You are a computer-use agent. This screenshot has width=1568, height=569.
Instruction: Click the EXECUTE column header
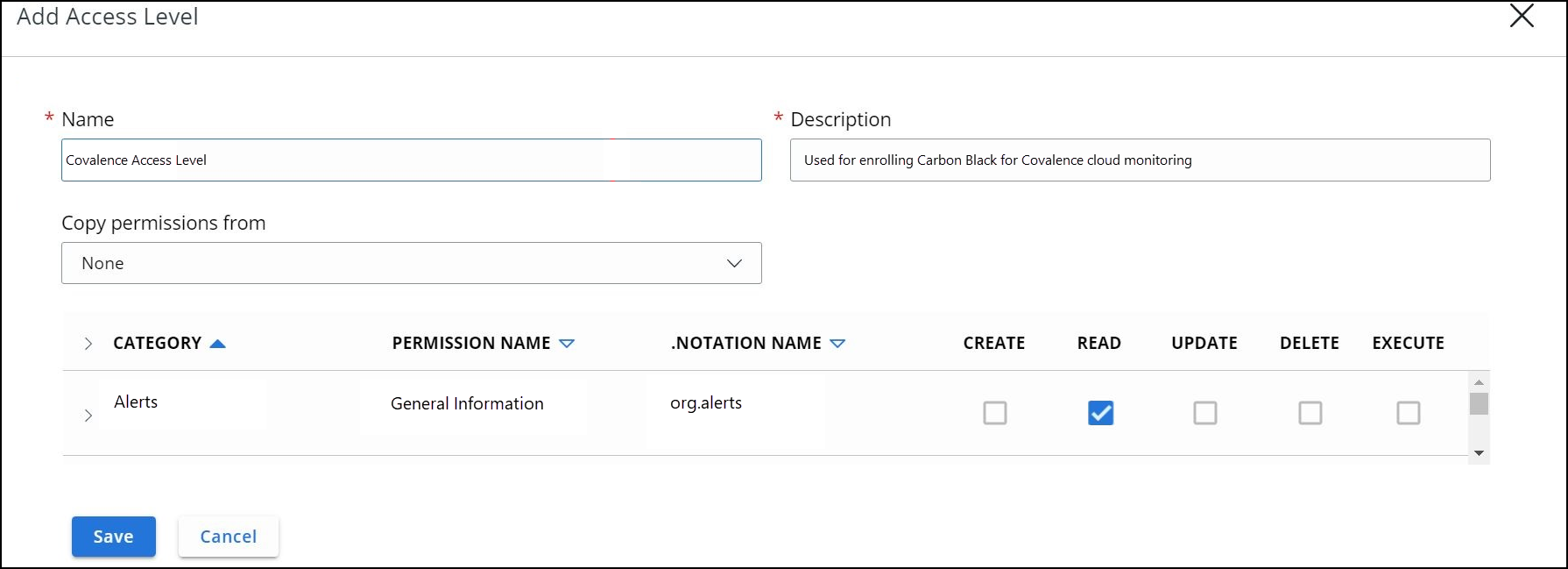coord(1409,344)
